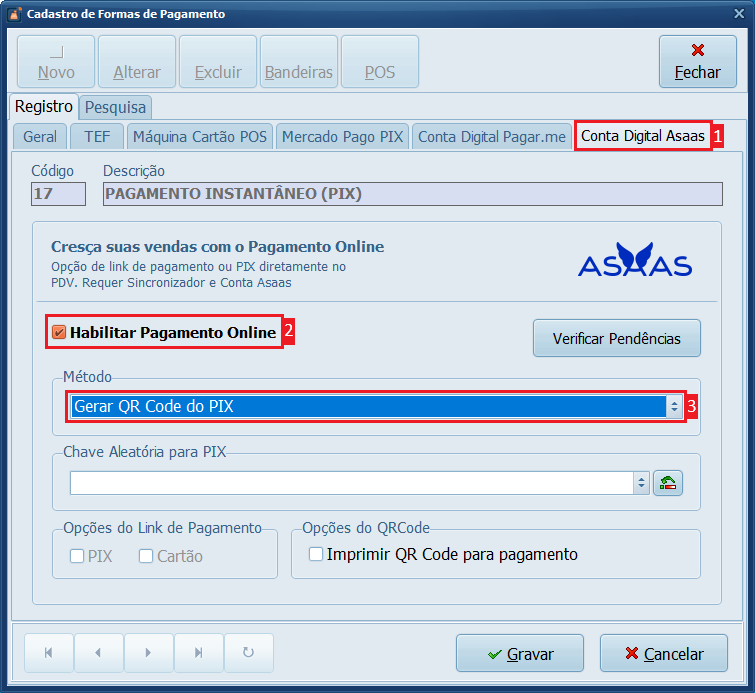Click the Descrição field with PAGAMENTO INSTANTÂNEO
This screenshot has height=693, width=755.
[x=413, y=194]
